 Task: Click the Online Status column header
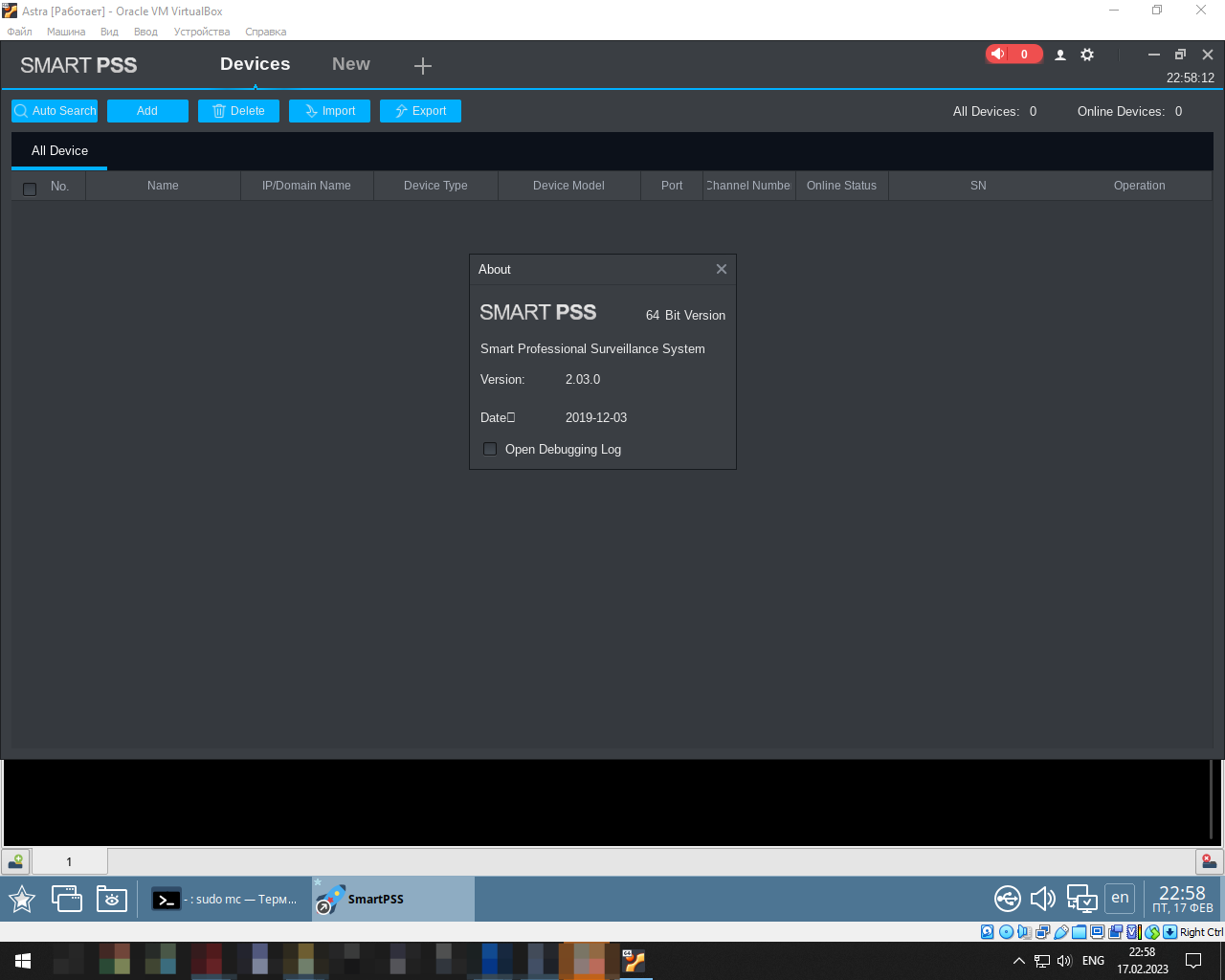coord(841,186)
